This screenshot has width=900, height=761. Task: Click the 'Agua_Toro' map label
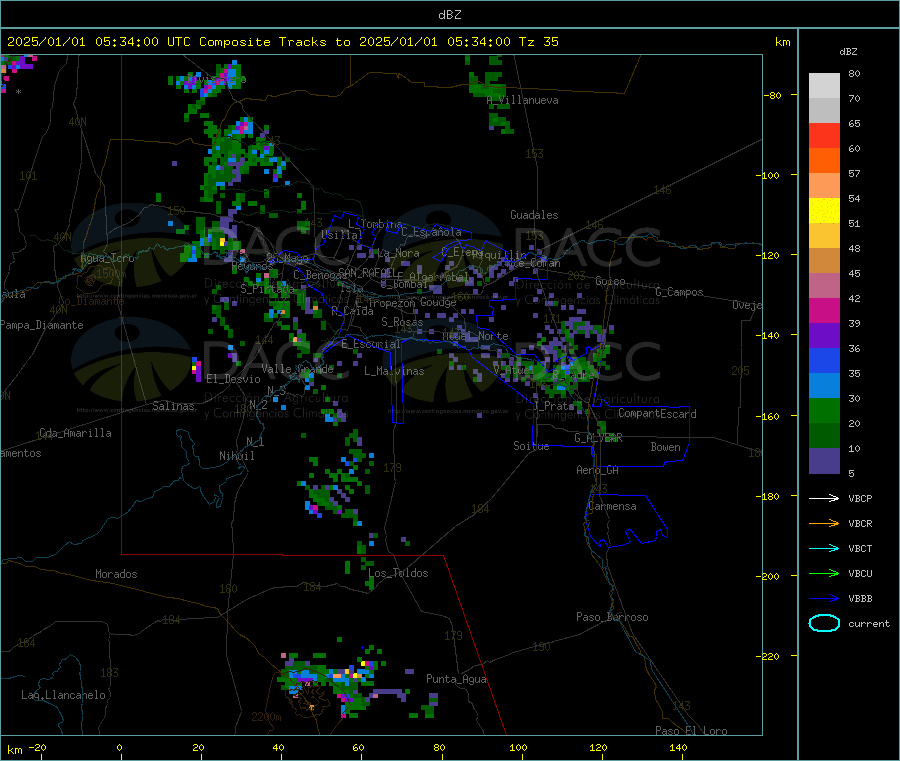(x=107, y=258)
